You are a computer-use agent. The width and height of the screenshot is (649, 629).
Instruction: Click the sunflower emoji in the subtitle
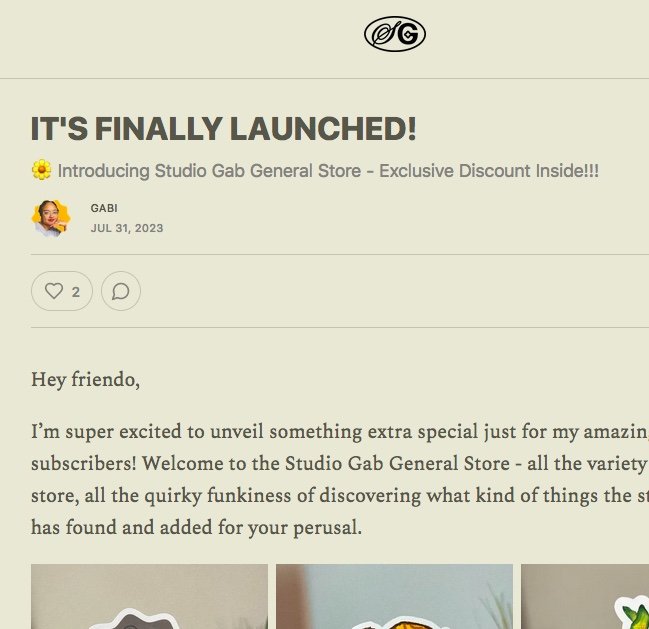pos(42,170)
